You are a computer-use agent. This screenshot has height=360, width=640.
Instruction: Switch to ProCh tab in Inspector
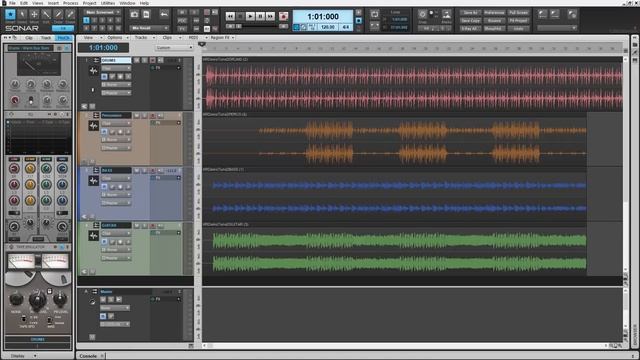[63, 38]
